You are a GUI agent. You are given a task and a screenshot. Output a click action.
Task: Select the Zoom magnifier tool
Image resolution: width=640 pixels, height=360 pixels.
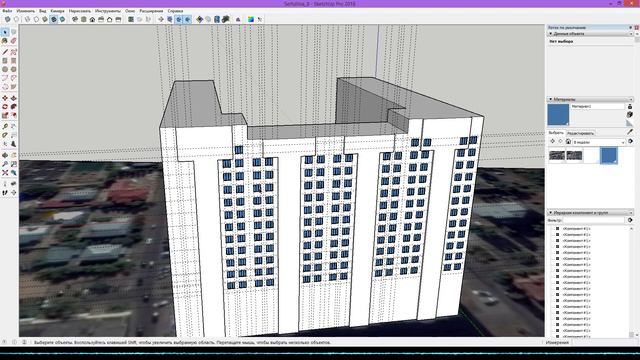coord(5,164)
